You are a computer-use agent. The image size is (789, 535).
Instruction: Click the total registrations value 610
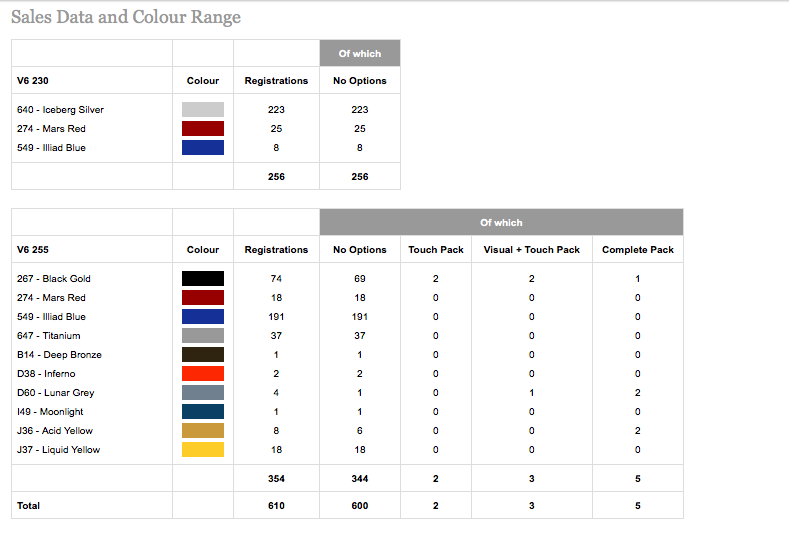(x=276, y=505)
